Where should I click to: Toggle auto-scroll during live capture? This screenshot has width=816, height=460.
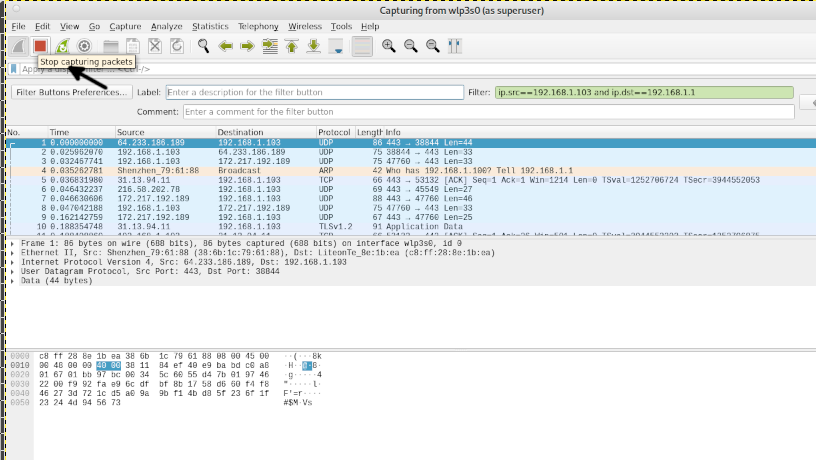pyautogui.click(x=337, y=46)
